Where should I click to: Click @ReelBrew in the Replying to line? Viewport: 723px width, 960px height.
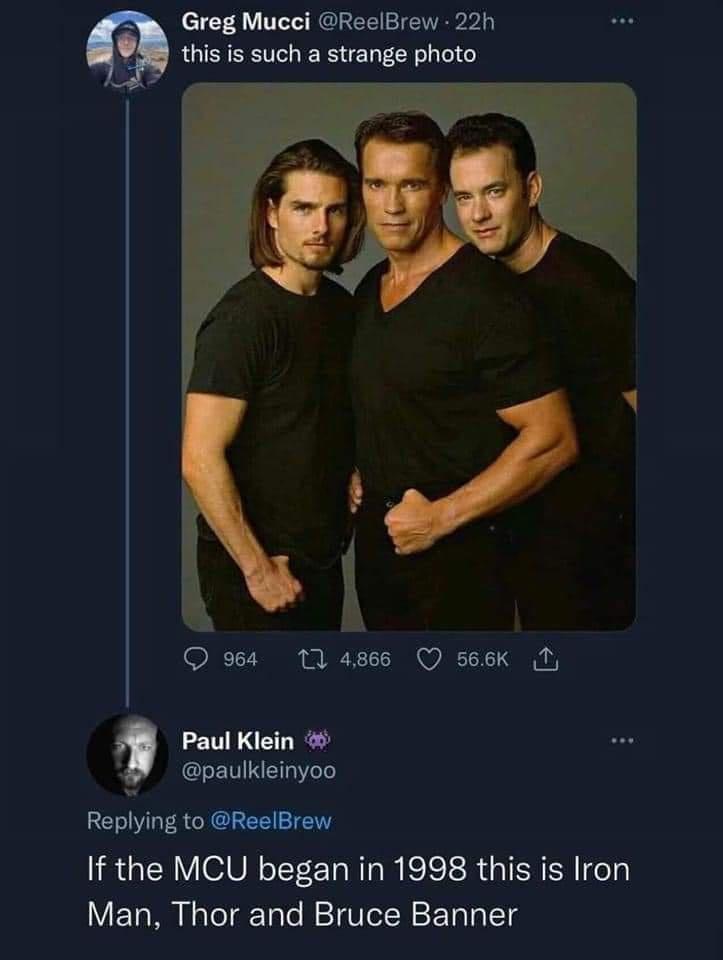point(266,821)
